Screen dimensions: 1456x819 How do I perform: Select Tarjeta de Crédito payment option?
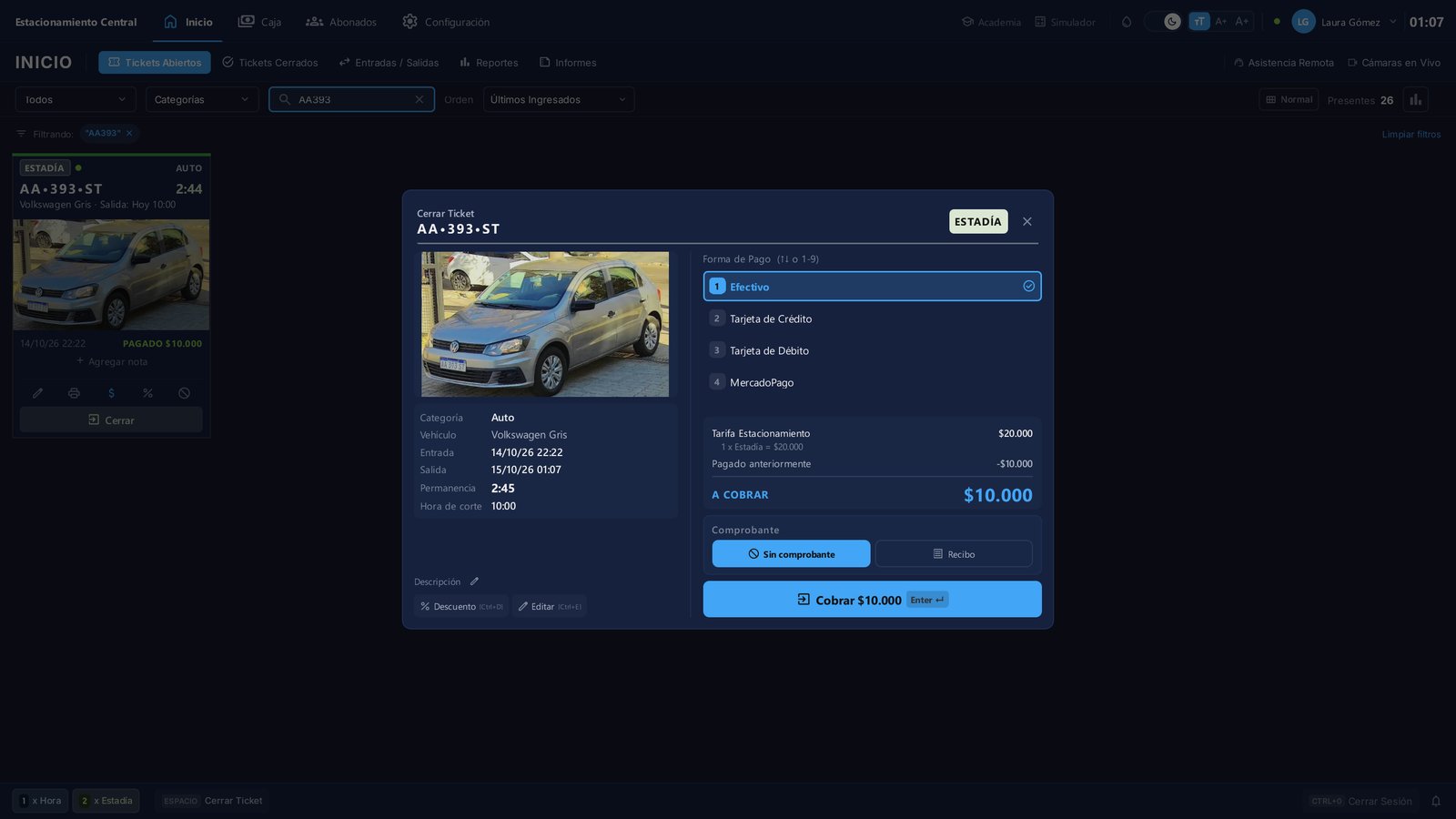pyautogui.click(x=872, y=318)
